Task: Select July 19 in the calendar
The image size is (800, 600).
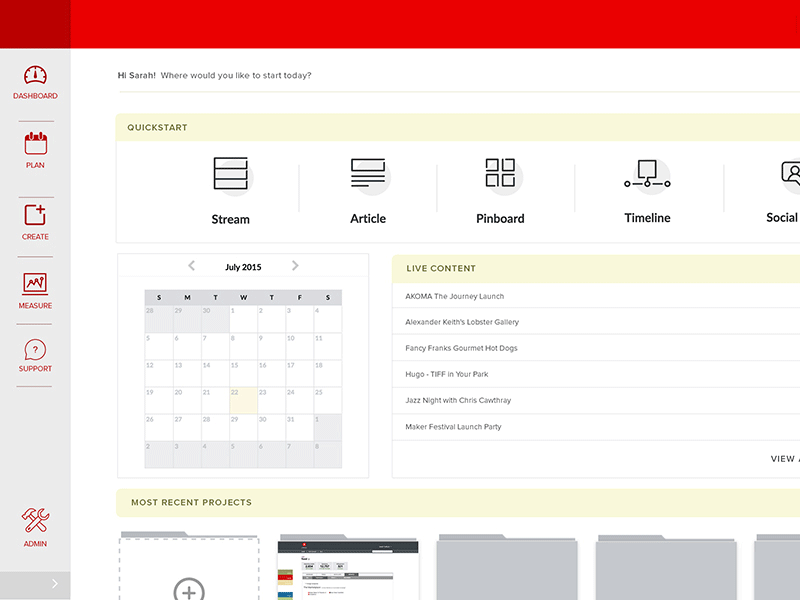Action: click(159, 400)
